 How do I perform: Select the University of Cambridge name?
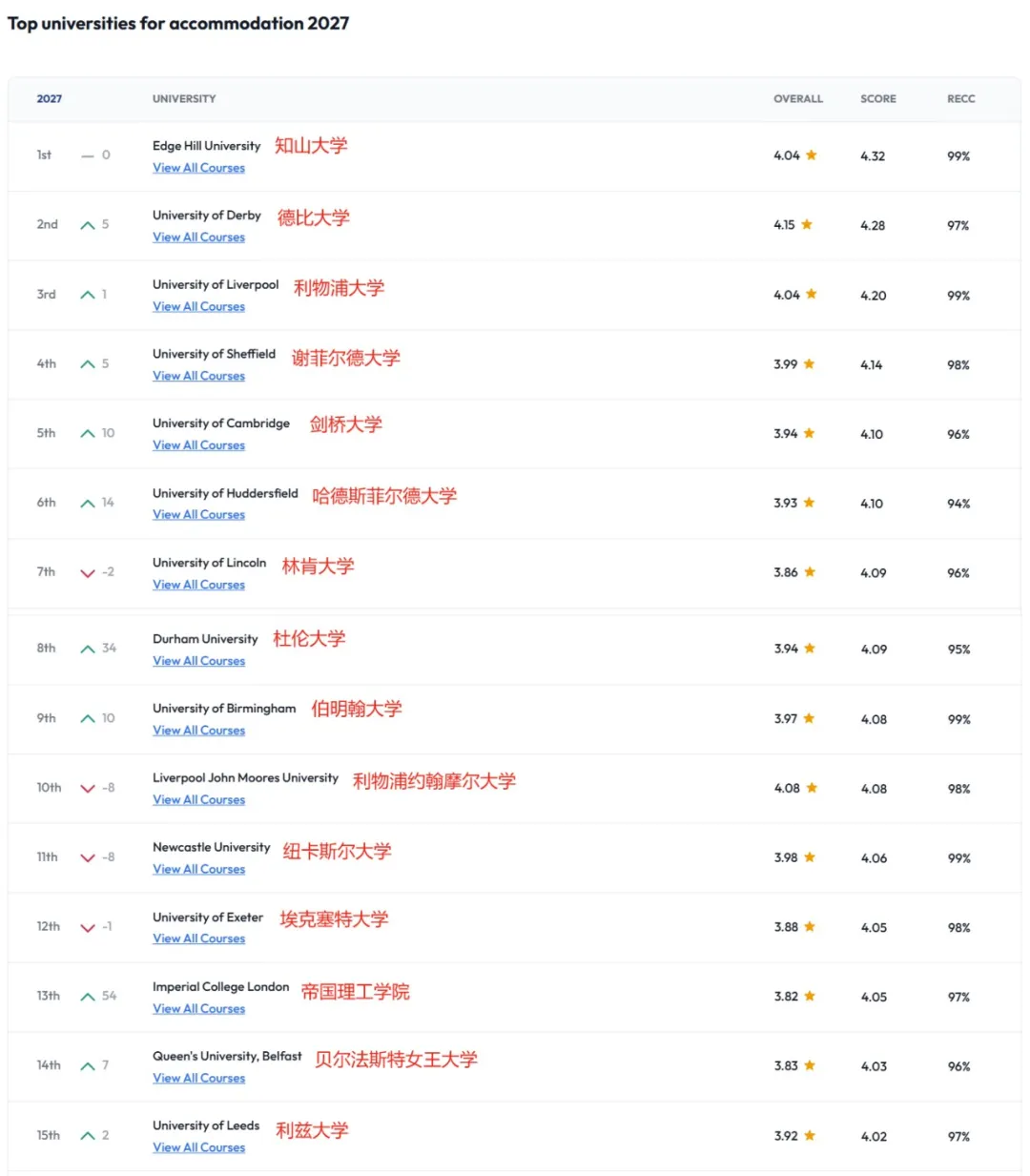(x=221, y=423)
